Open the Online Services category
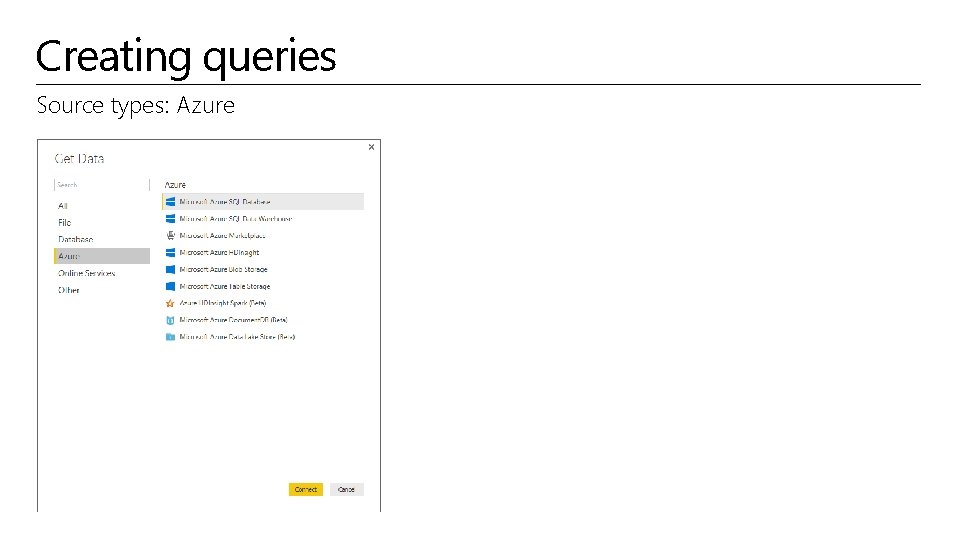The width and height of the screenshot is (960, 540). (x=86, y=273)
